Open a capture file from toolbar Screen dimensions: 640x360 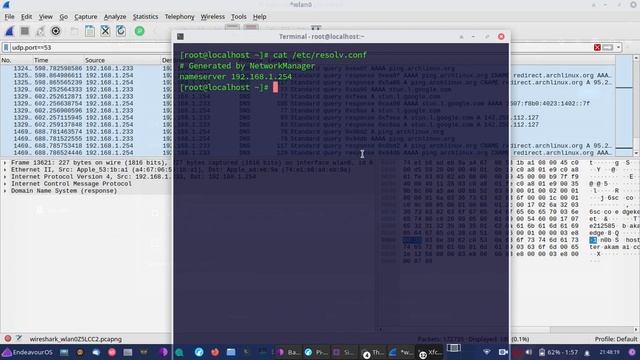74,31
